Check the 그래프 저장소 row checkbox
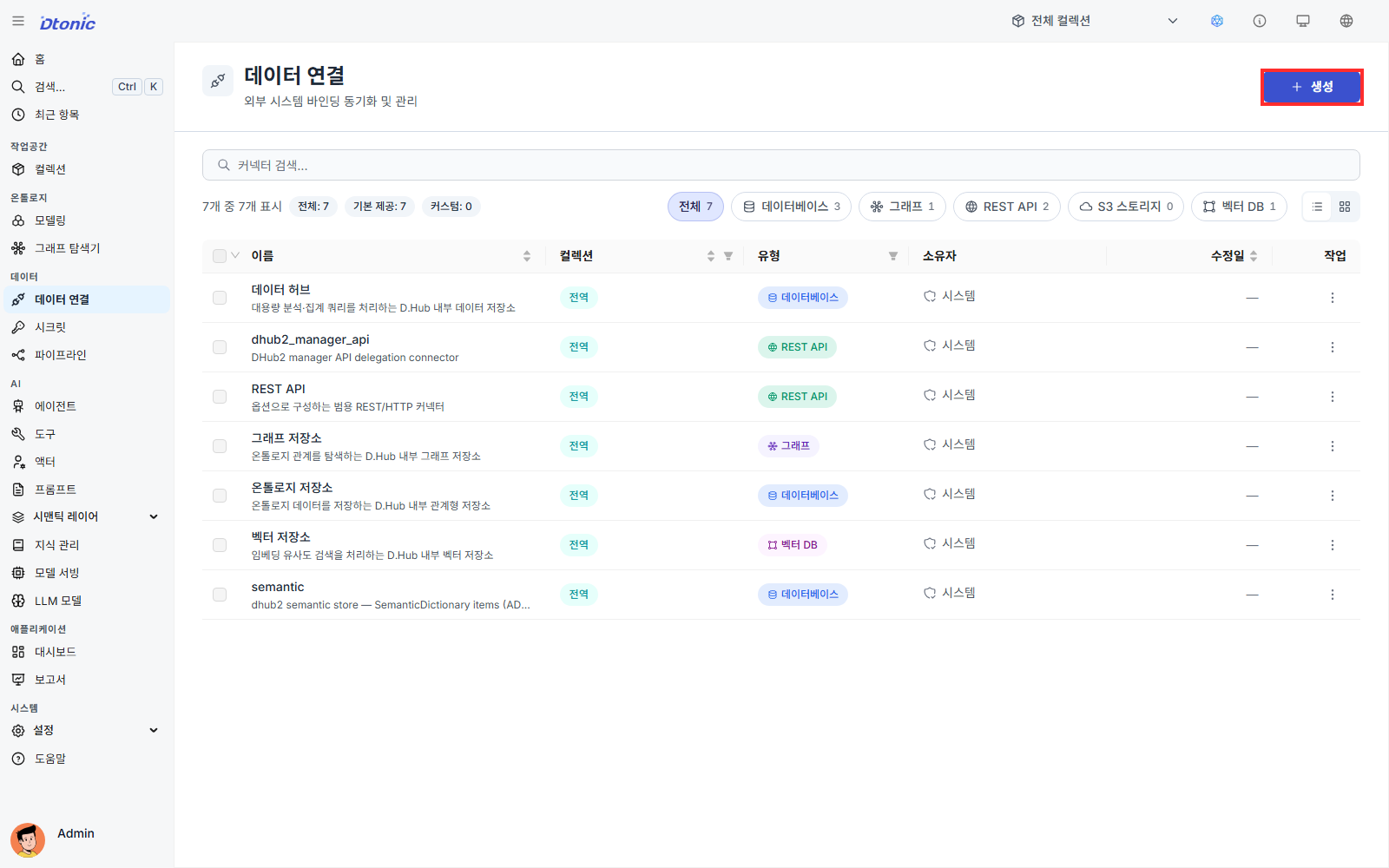 [220, 446]
